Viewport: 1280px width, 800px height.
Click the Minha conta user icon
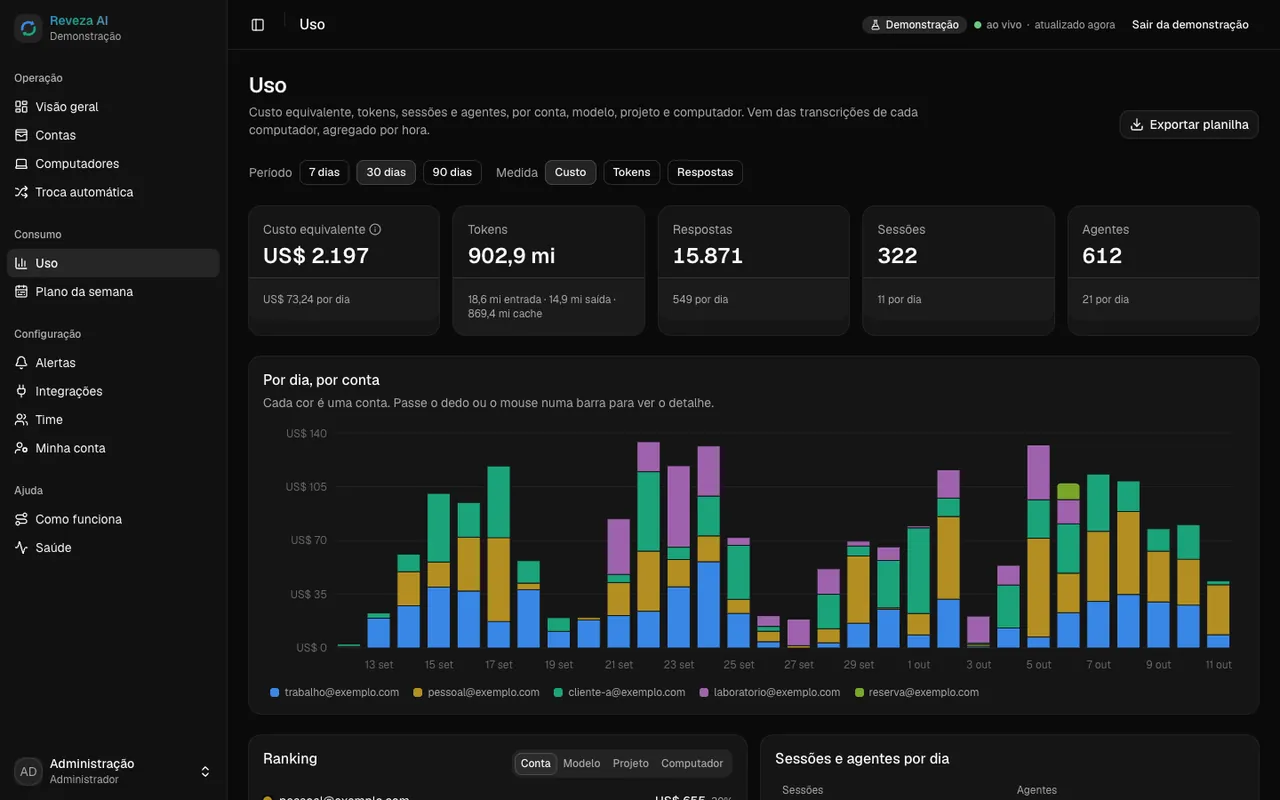(x=21, y=448)
